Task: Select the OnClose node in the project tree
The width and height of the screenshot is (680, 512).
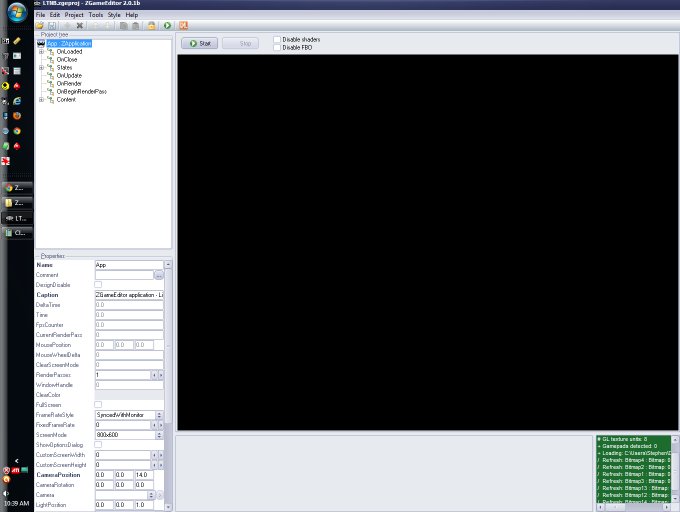Action: [67, 59]
